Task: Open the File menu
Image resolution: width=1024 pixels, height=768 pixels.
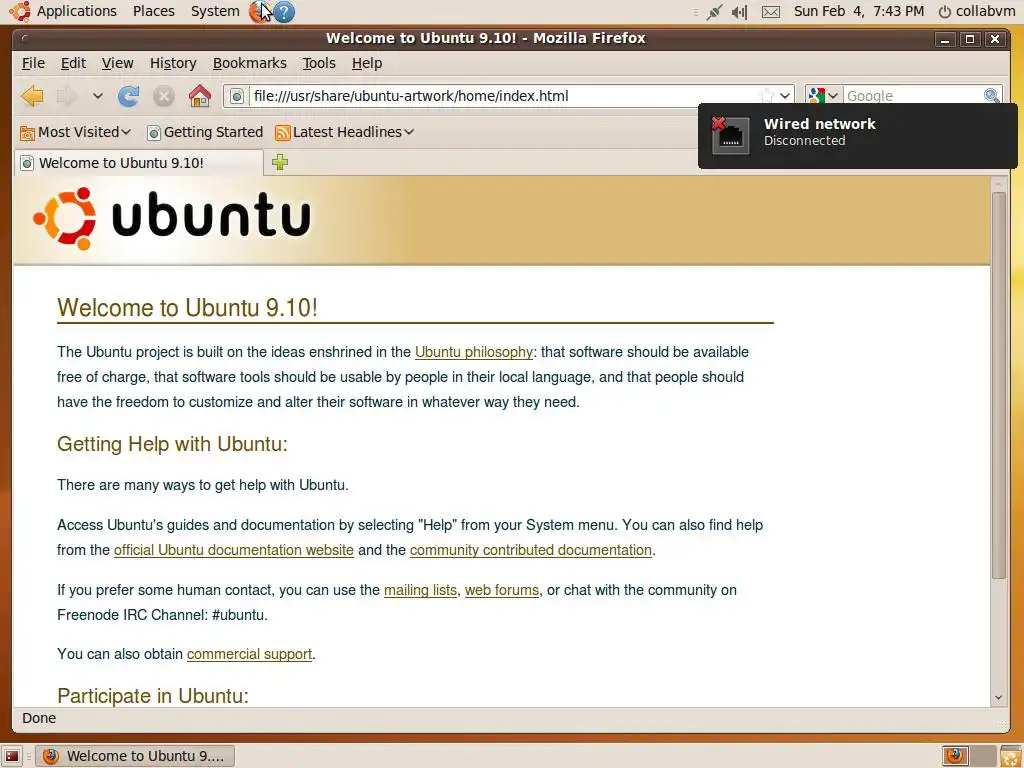Action: pos(33,63)
